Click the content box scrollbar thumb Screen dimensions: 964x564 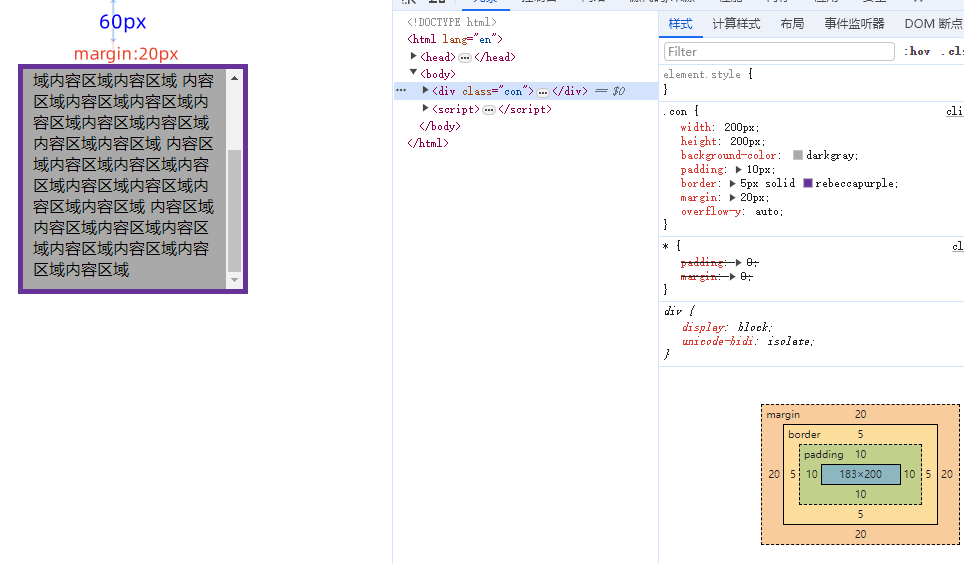point(234,210)
